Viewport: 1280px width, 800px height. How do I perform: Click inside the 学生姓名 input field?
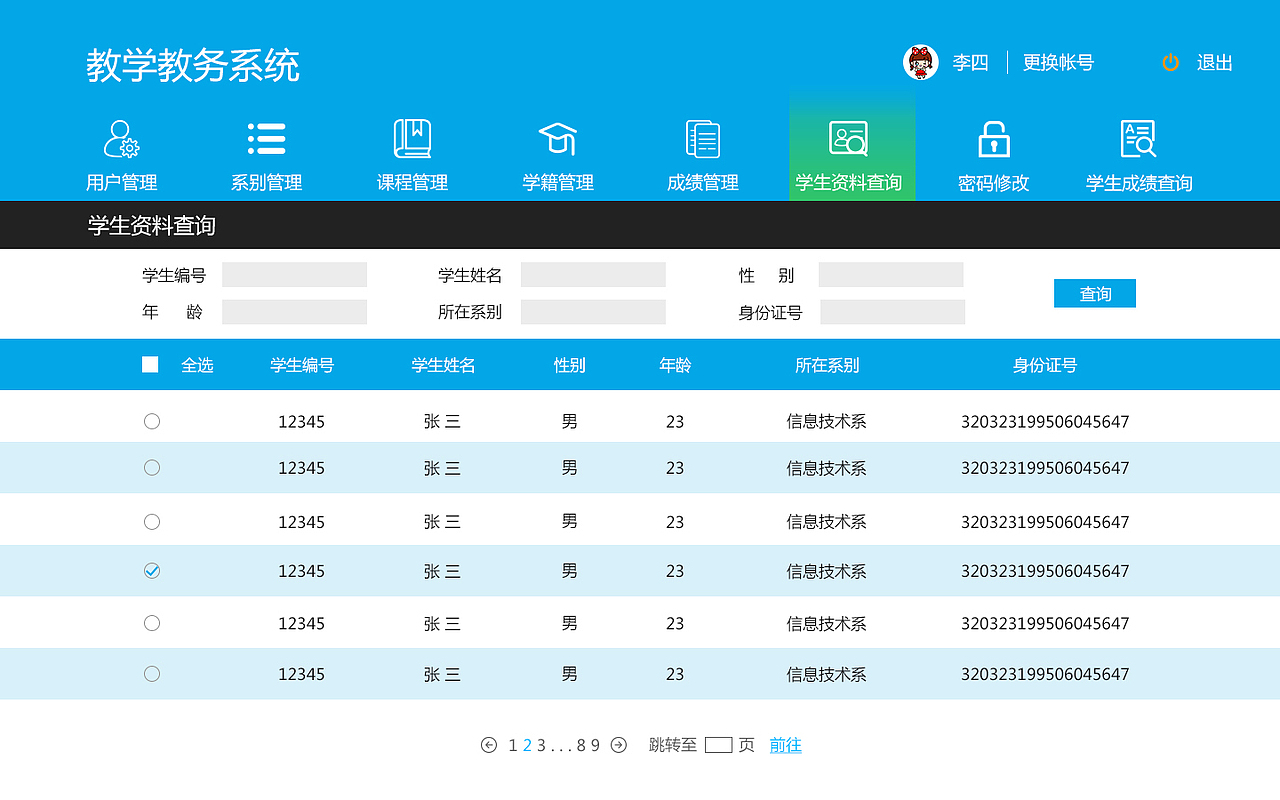(592, 274)
